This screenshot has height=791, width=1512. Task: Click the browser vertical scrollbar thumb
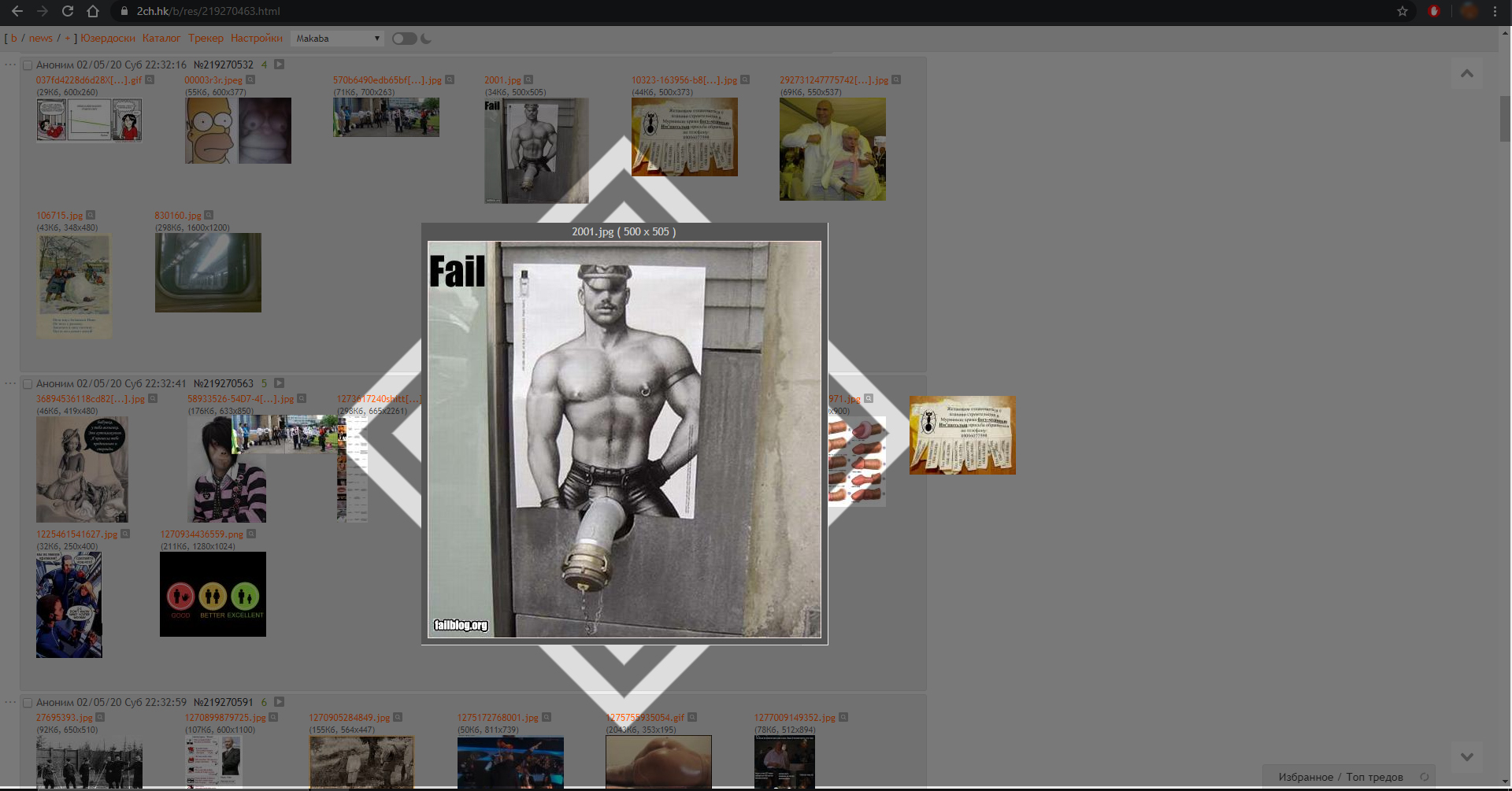pos(1506,118)
